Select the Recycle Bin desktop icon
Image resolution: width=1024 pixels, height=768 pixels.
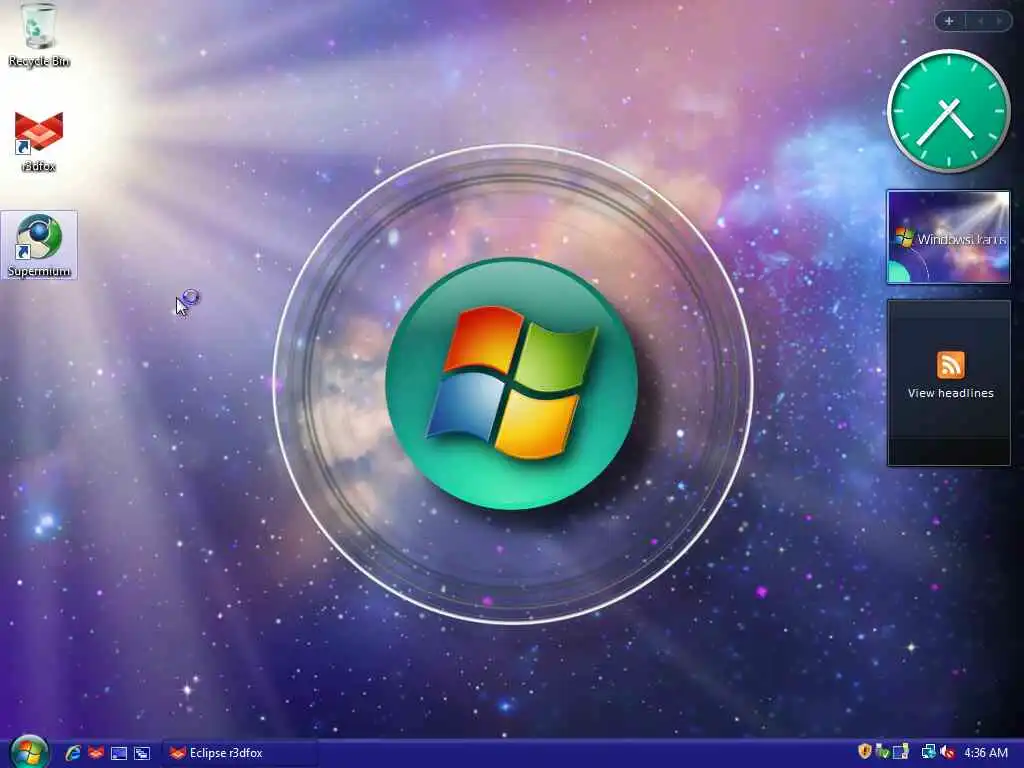(x=39, y=34)
